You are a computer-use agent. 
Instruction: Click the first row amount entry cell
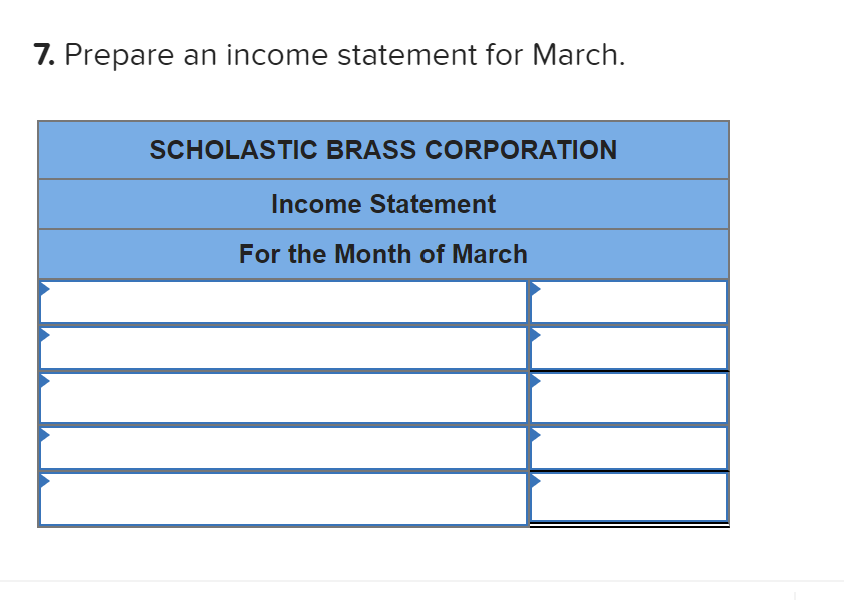(628, 301)
